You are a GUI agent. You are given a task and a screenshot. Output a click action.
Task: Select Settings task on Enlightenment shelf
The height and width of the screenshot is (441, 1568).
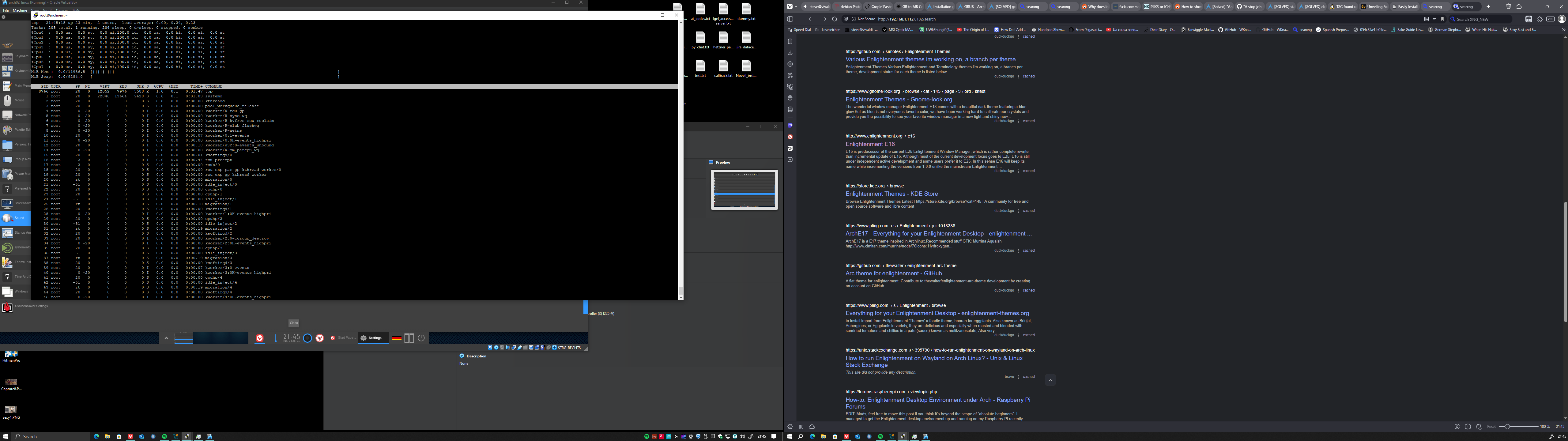click(373, 338)
